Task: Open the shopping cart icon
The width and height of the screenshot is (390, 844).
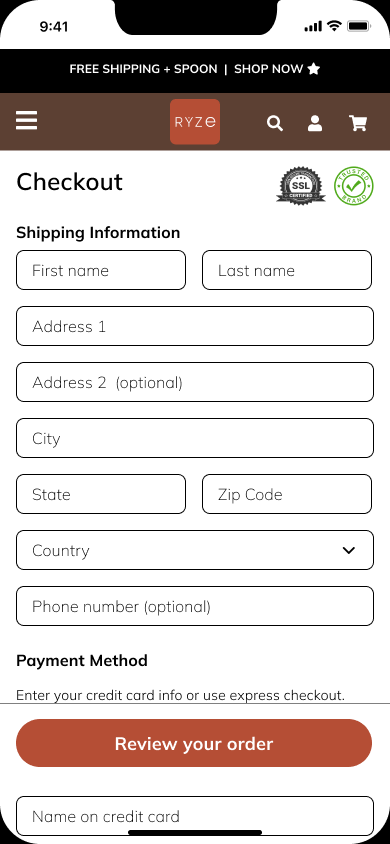Action: coord(358,123)
